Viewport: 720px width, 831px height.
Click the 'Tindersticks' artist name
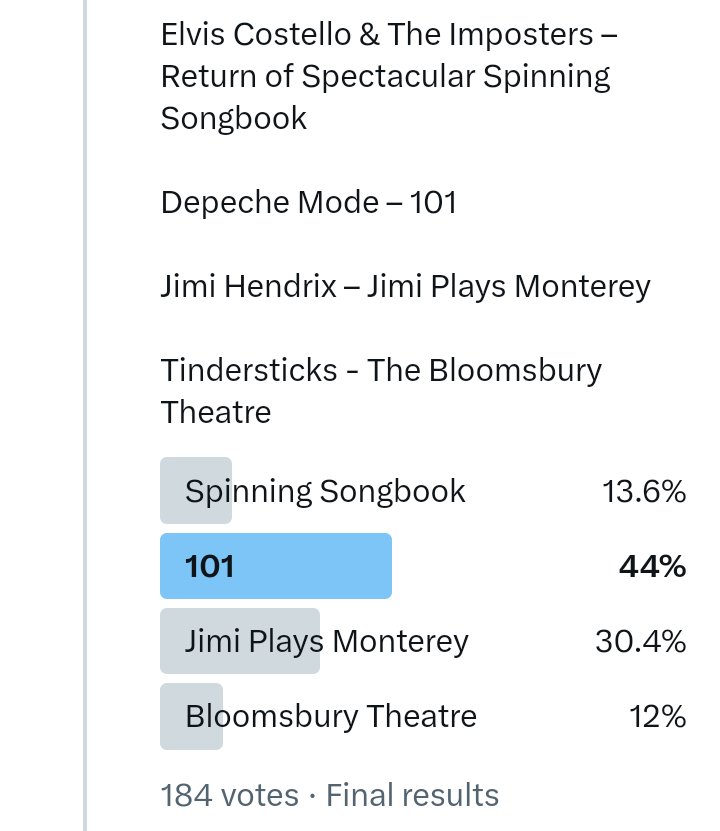pyautogui.click(x=249, y=371)
